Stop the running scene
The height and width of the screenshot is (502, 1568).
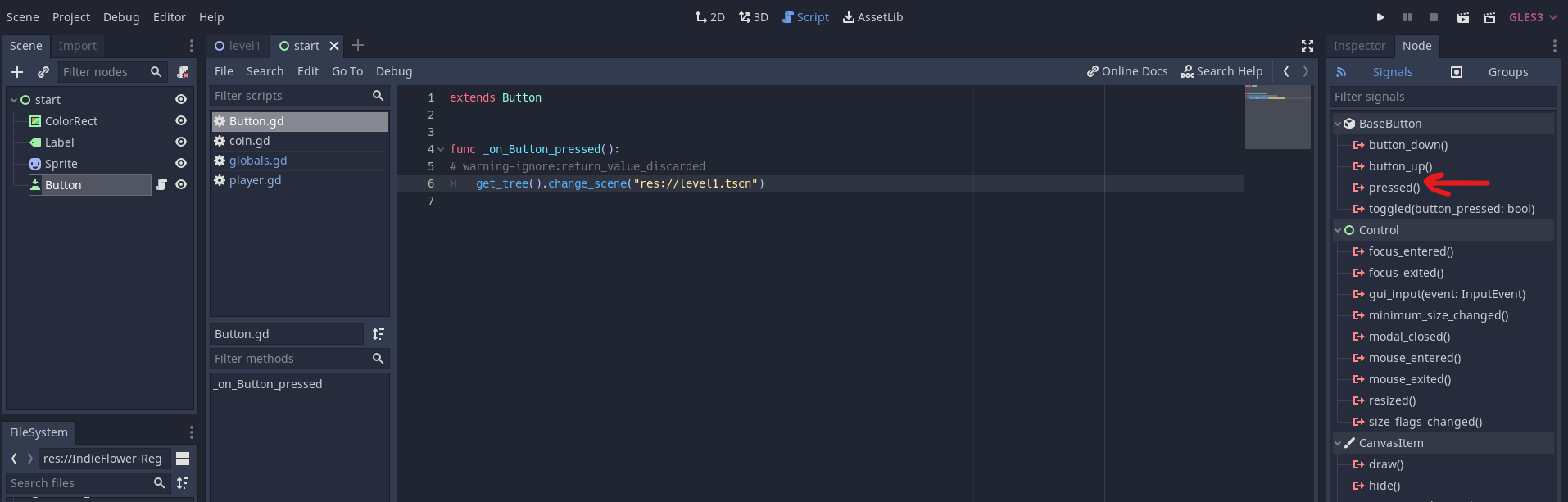[x=1434, y=17]
